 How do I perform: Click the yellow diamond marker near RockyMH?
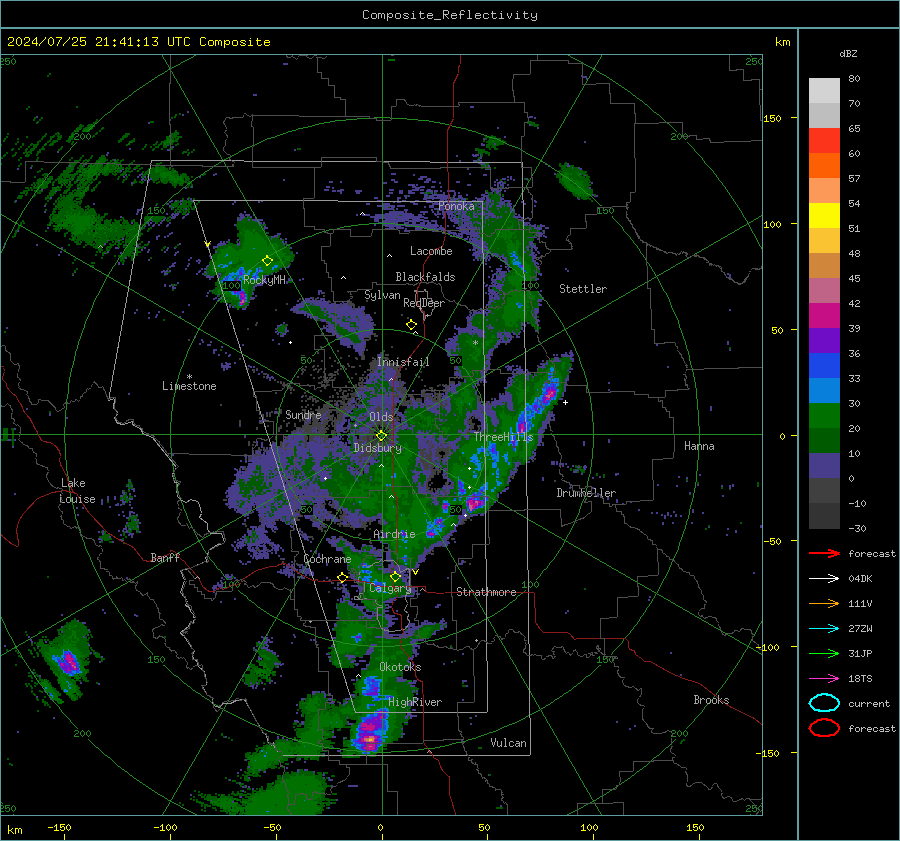coord(267,261)
